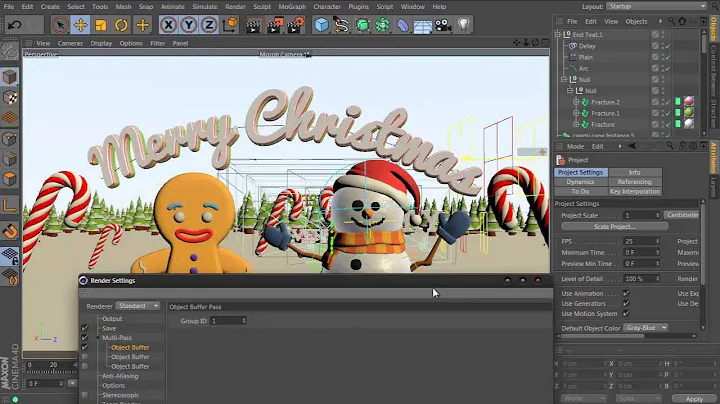Toggle the Z axis lock
720x404 pixels.
pyautogui.click(x=209, y=25)
